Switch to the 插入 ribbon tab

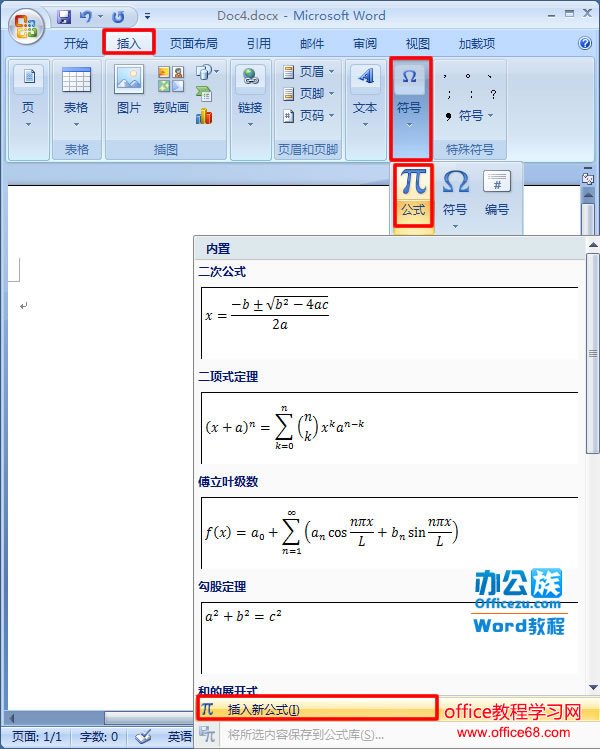(x=129, y=43)
